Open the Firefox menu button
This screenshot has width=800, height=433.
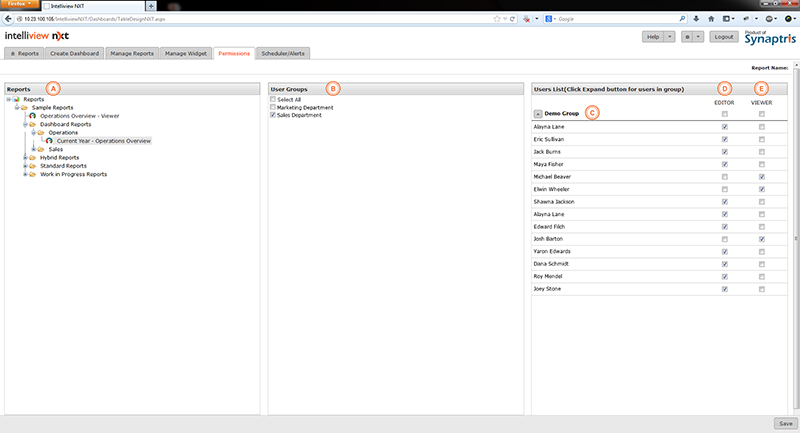(x=19, y=4)
